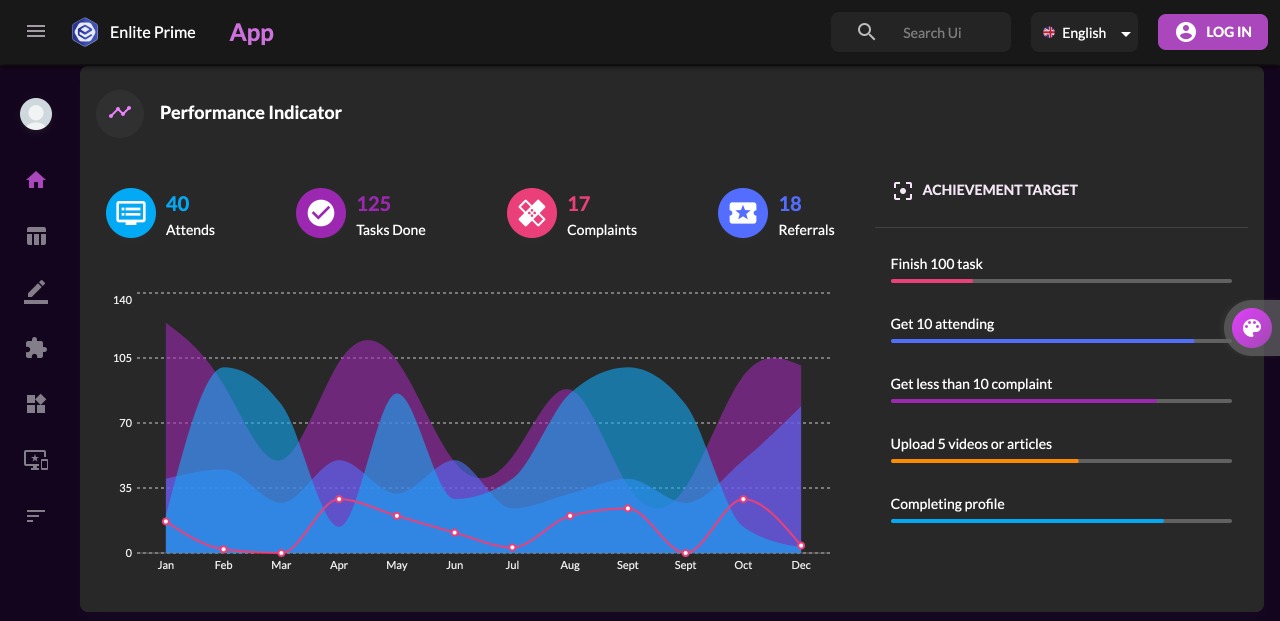Viewport: 1280px width, 621px height.
Task: Click the Jan data point on the line
Action: (166, 521)
